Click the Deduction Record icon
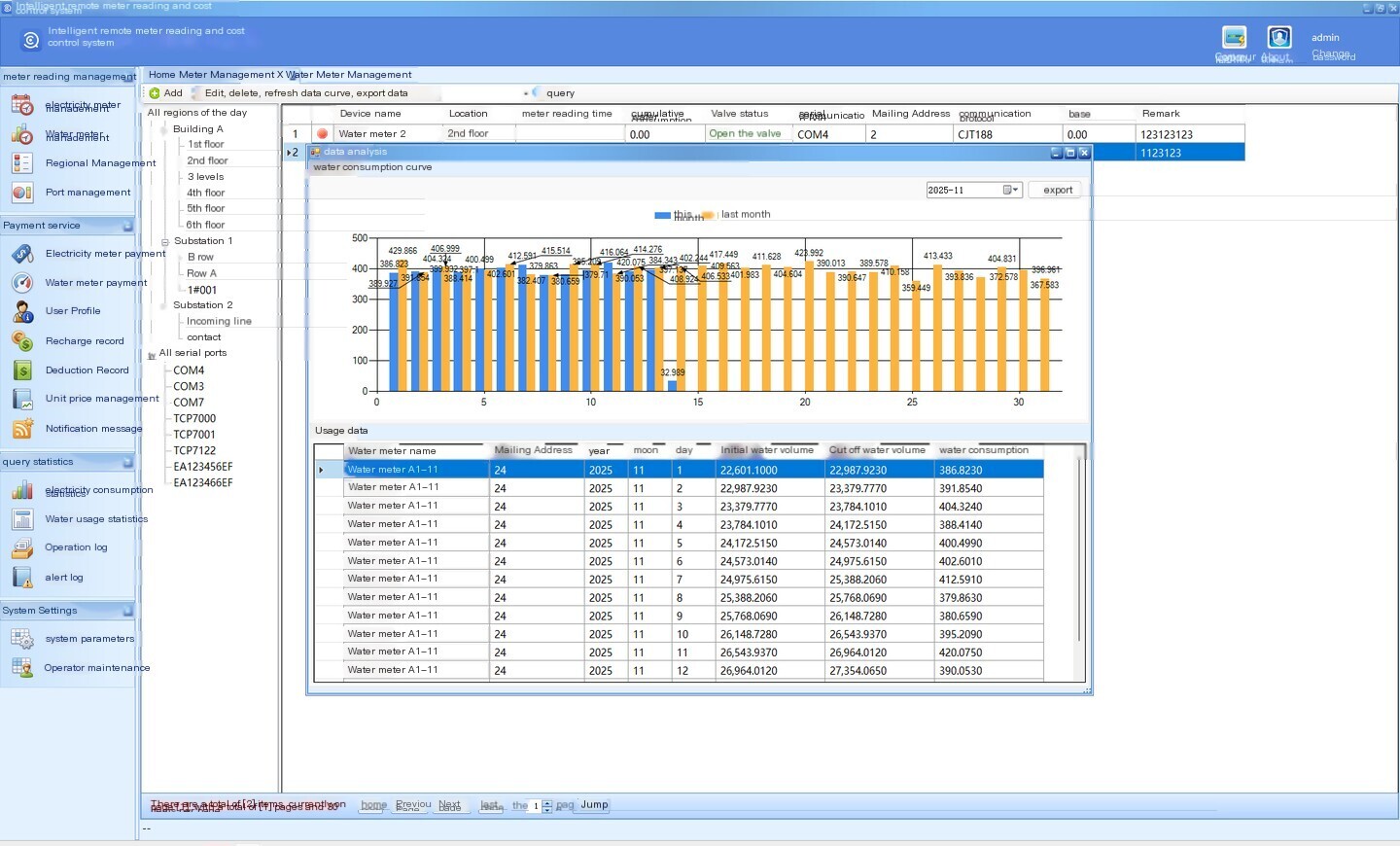The height and width of the screenshot is (846, 1400). pyautogui.click(x=22, y=370)
